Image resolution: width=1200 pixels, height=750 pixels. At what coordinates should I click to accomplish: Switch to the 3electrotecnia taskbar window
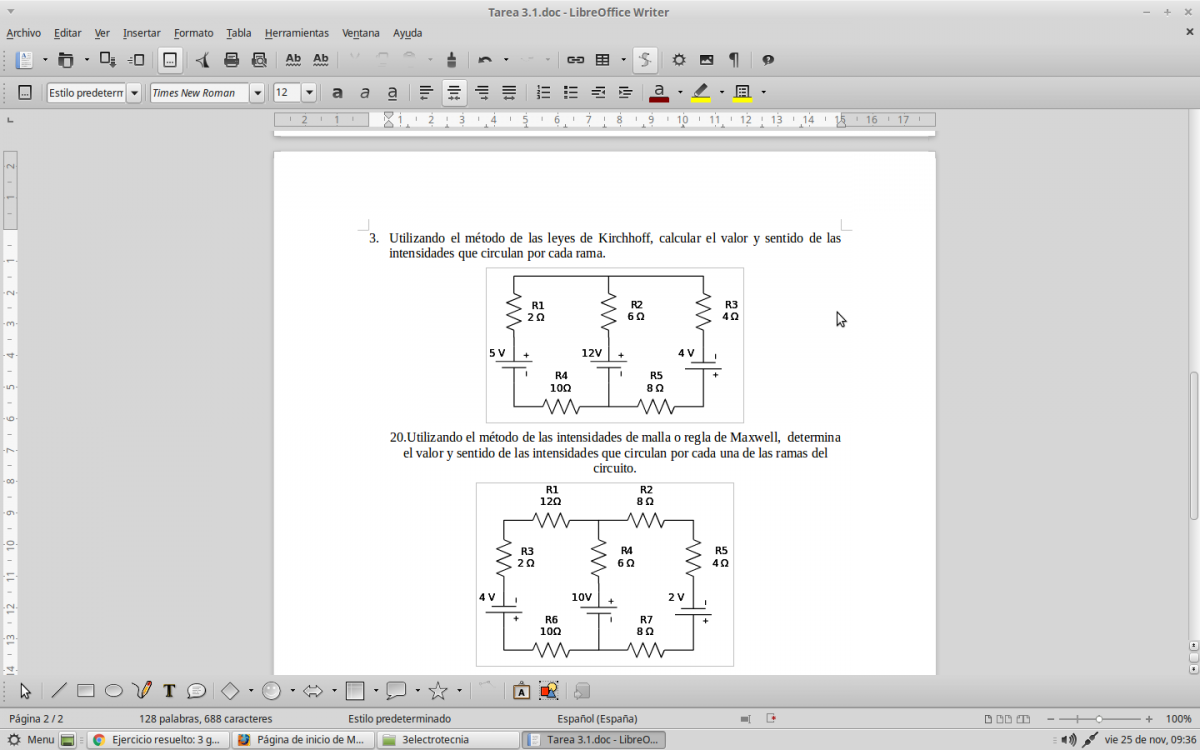[448, 740]
